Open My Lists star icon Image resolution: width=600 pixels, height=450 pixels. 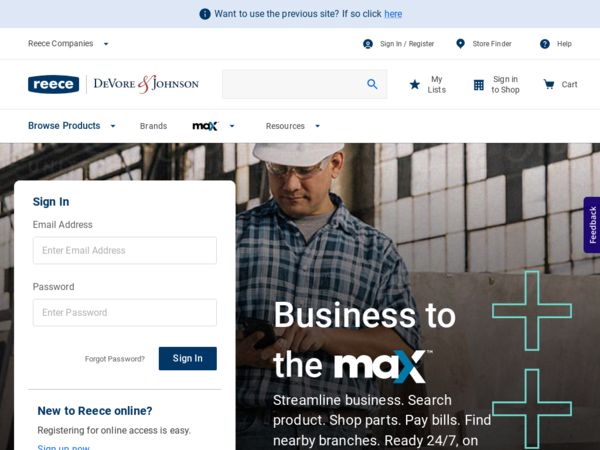pyautogui.click(x=415, y=84)
